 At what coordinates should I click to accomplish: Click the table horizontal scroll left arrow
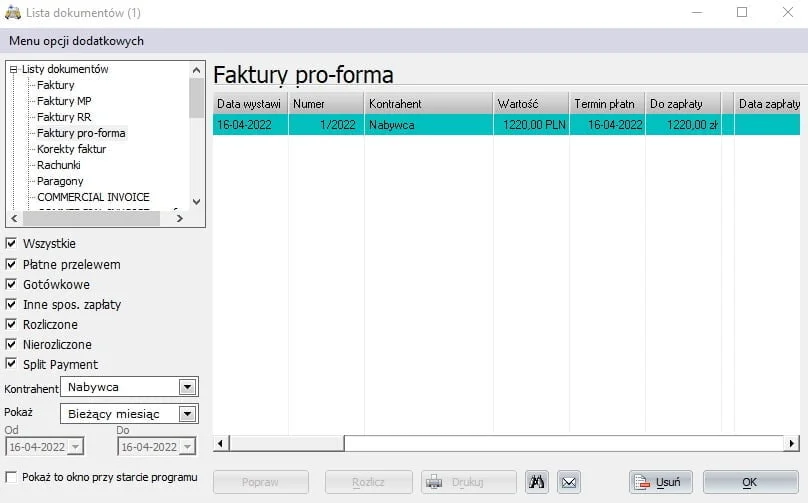[x=221, y=443]
